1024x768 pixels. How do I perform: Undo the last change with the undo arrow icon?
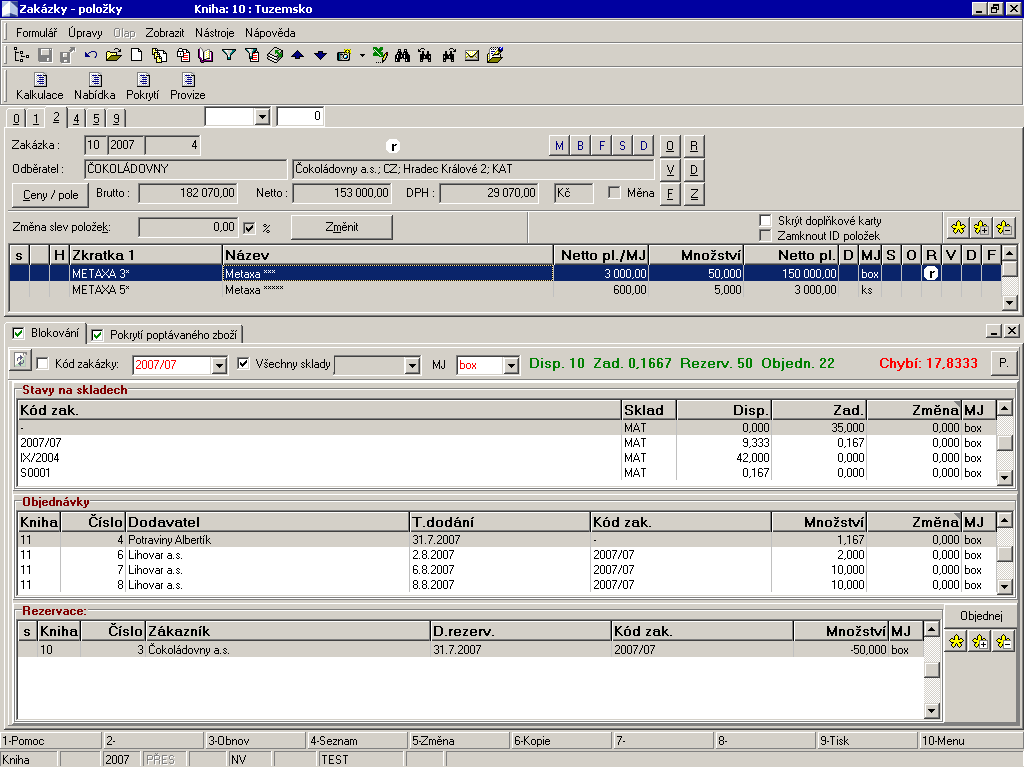[91, 57]
